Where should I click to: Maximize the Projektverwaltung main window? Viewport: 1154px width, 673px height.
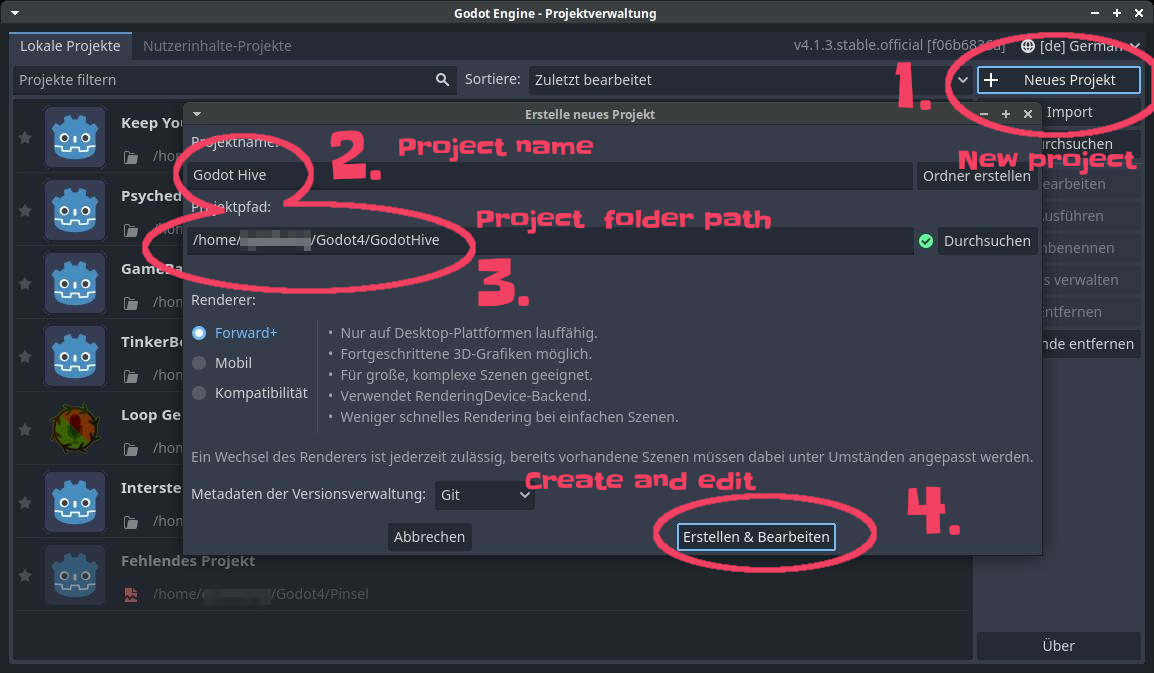coord(1116,13)
